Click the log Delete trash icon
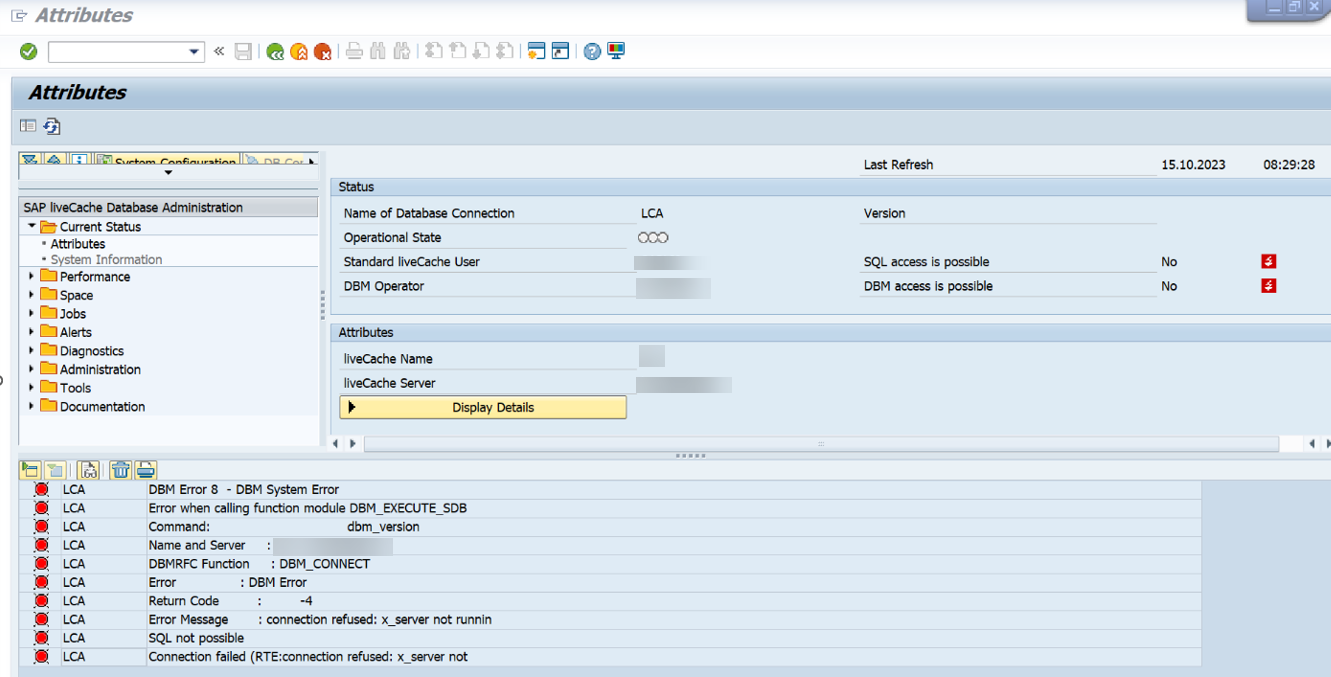The height and width of the screenshot is (677, 1331). pyautogui.click(x=121, y=470)
